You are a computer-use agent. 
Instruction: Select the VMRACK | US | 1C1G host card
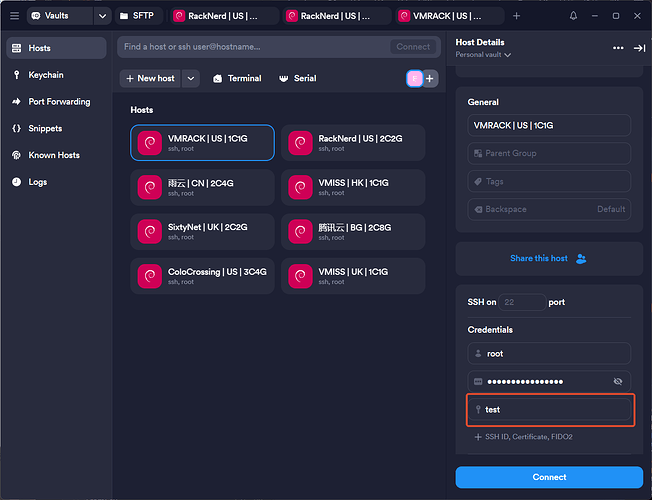203,143
